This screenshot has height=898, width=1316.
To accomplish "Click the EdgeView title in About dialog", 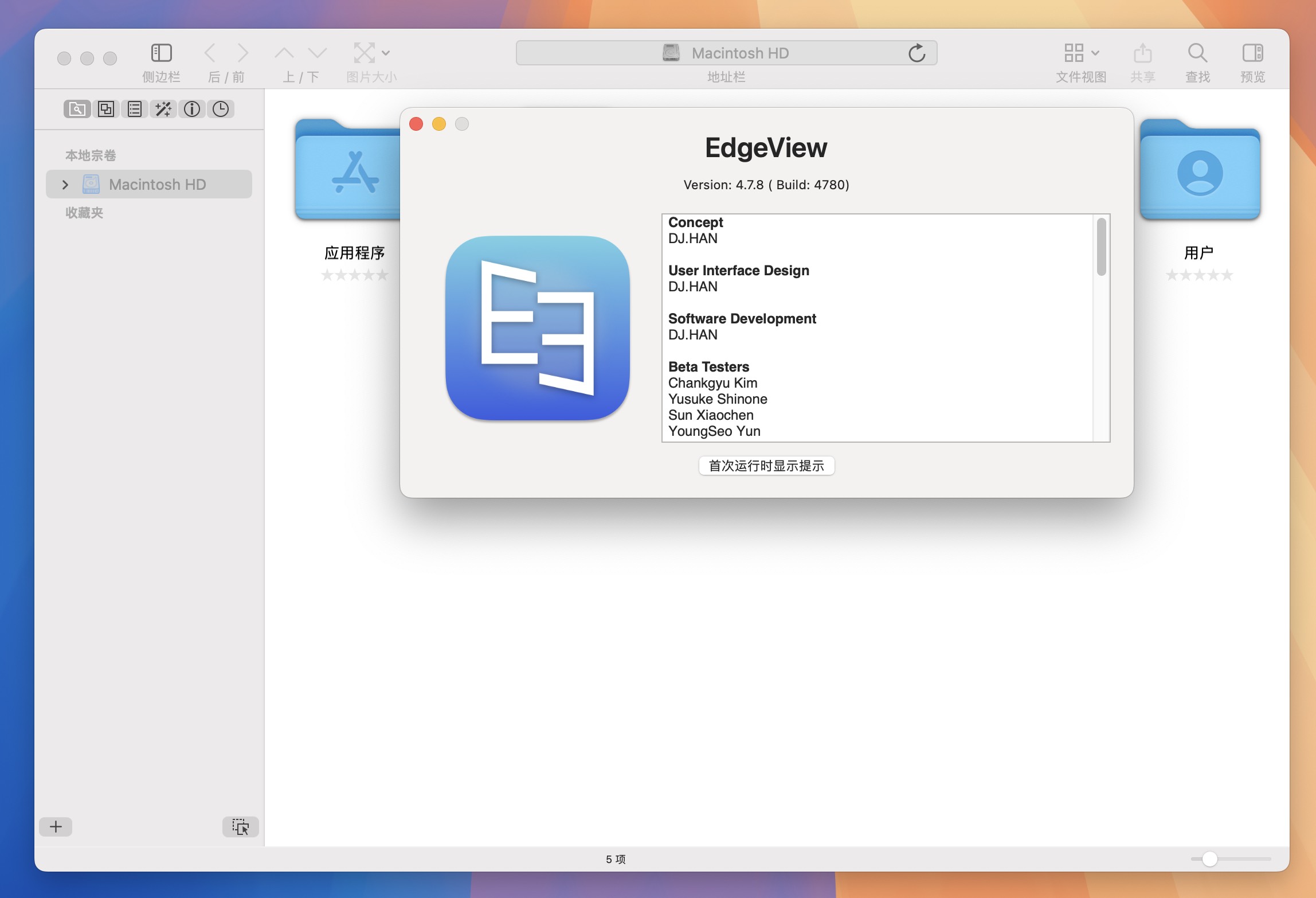I will coord(766,148).
